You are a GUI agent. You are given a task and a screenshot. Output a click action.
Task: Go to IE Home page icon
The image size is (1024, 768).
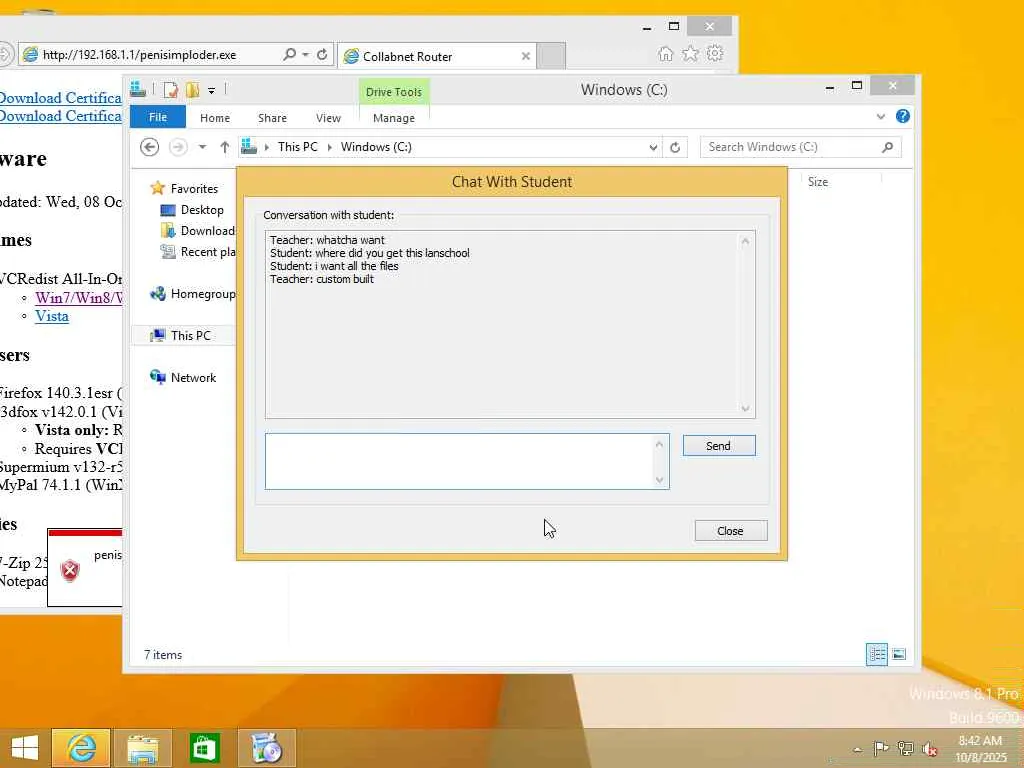[x=665, y=54]
